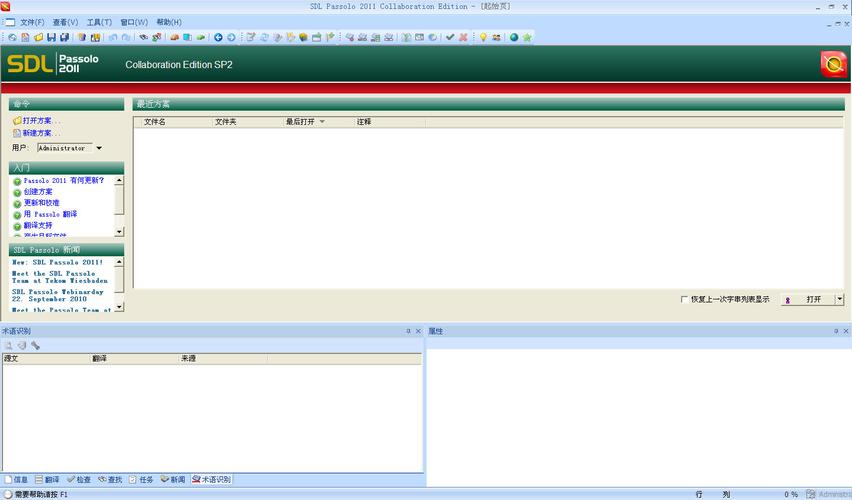Screen dimensions: 852x500
Task: Switch to the 新闻 tab
Action: [x=173, y=479]
